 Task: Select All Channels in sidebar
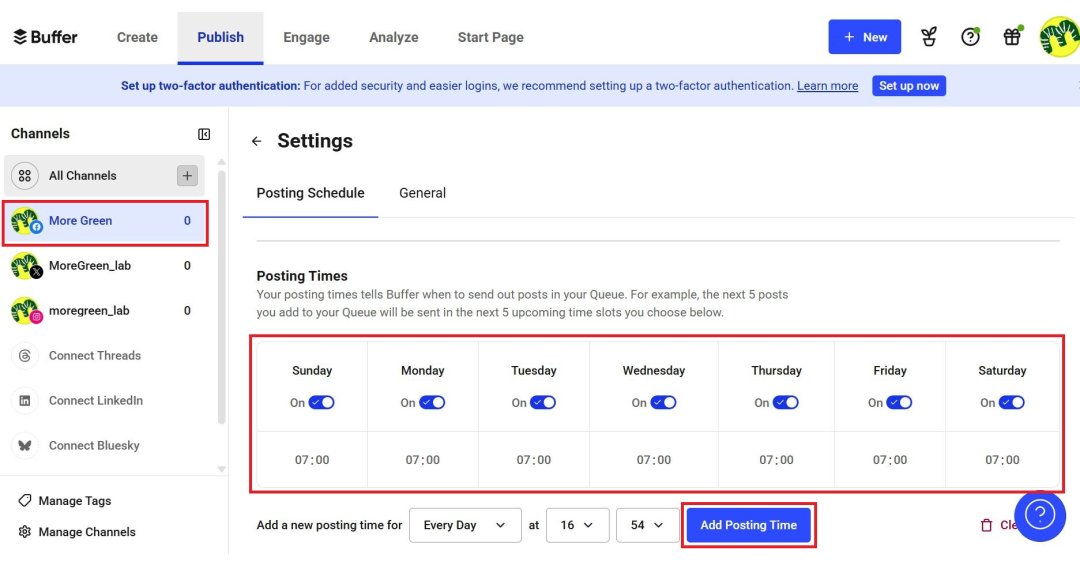tap(105, 176)
